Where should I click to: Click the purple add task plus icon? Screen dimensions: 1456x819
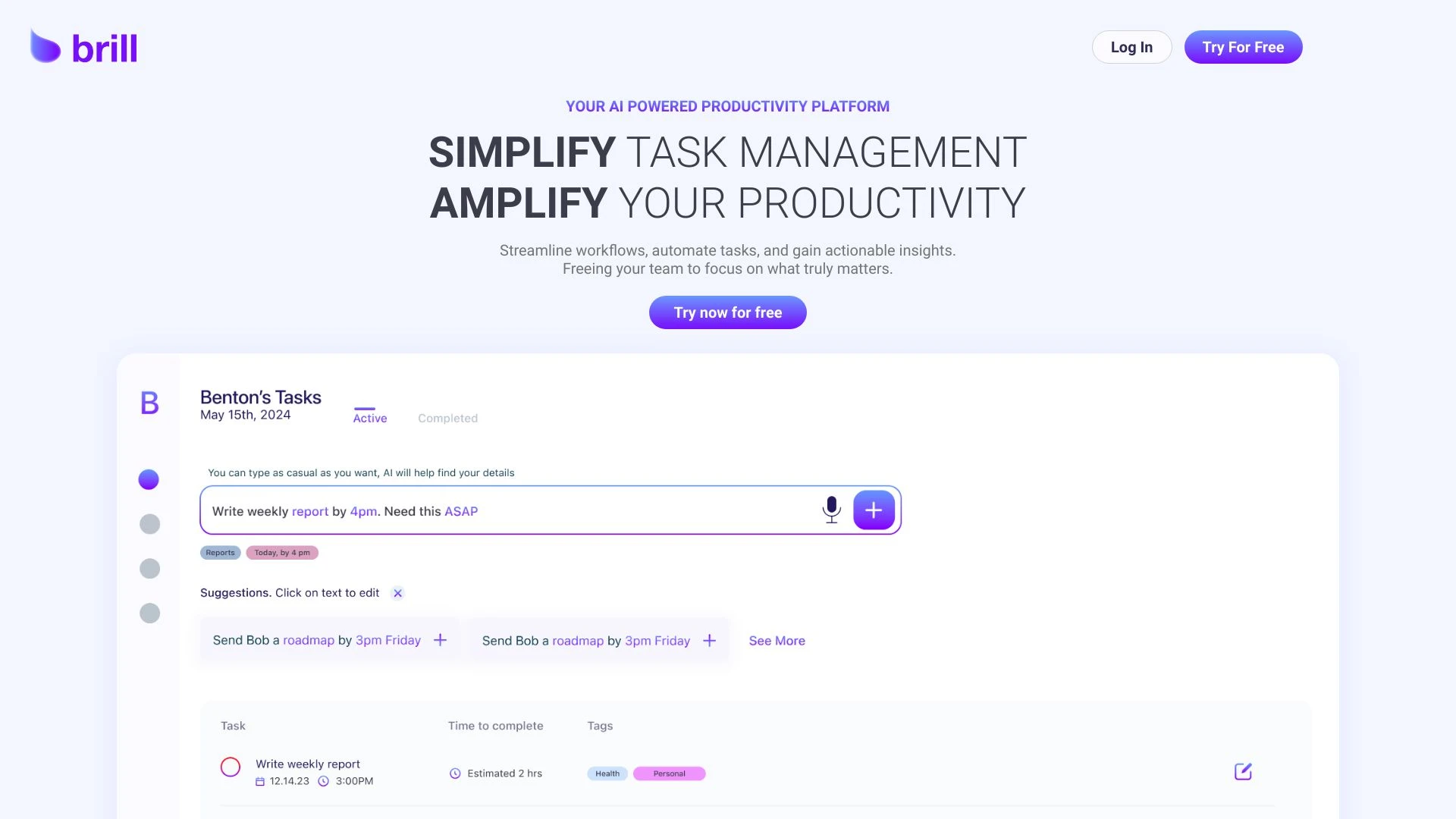[x=873, y=510]
